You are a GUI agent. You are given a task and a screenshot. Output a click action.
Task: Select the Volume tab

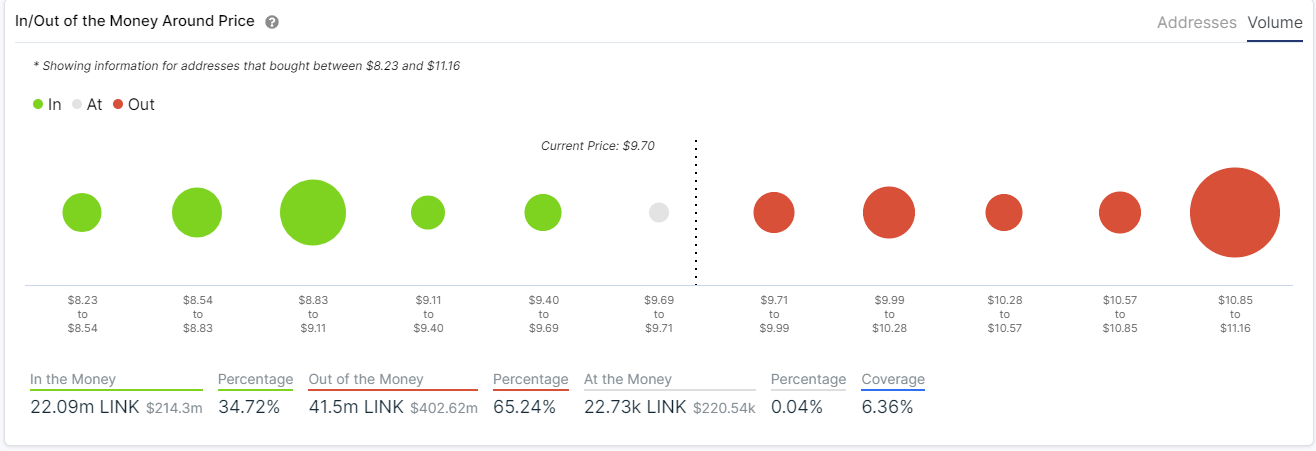[x=1275, y=22]
